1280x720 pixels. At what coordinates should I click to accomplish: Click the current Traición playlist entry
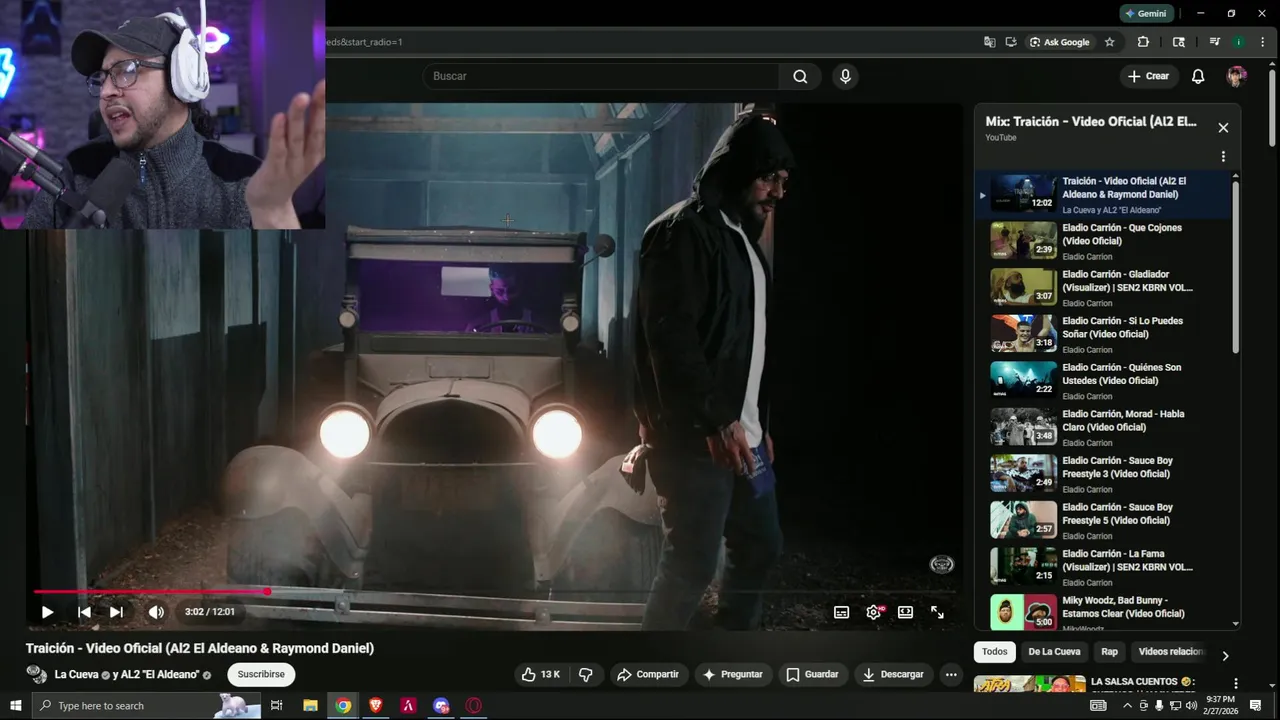pyautogui.click(x=1105, y=195)
